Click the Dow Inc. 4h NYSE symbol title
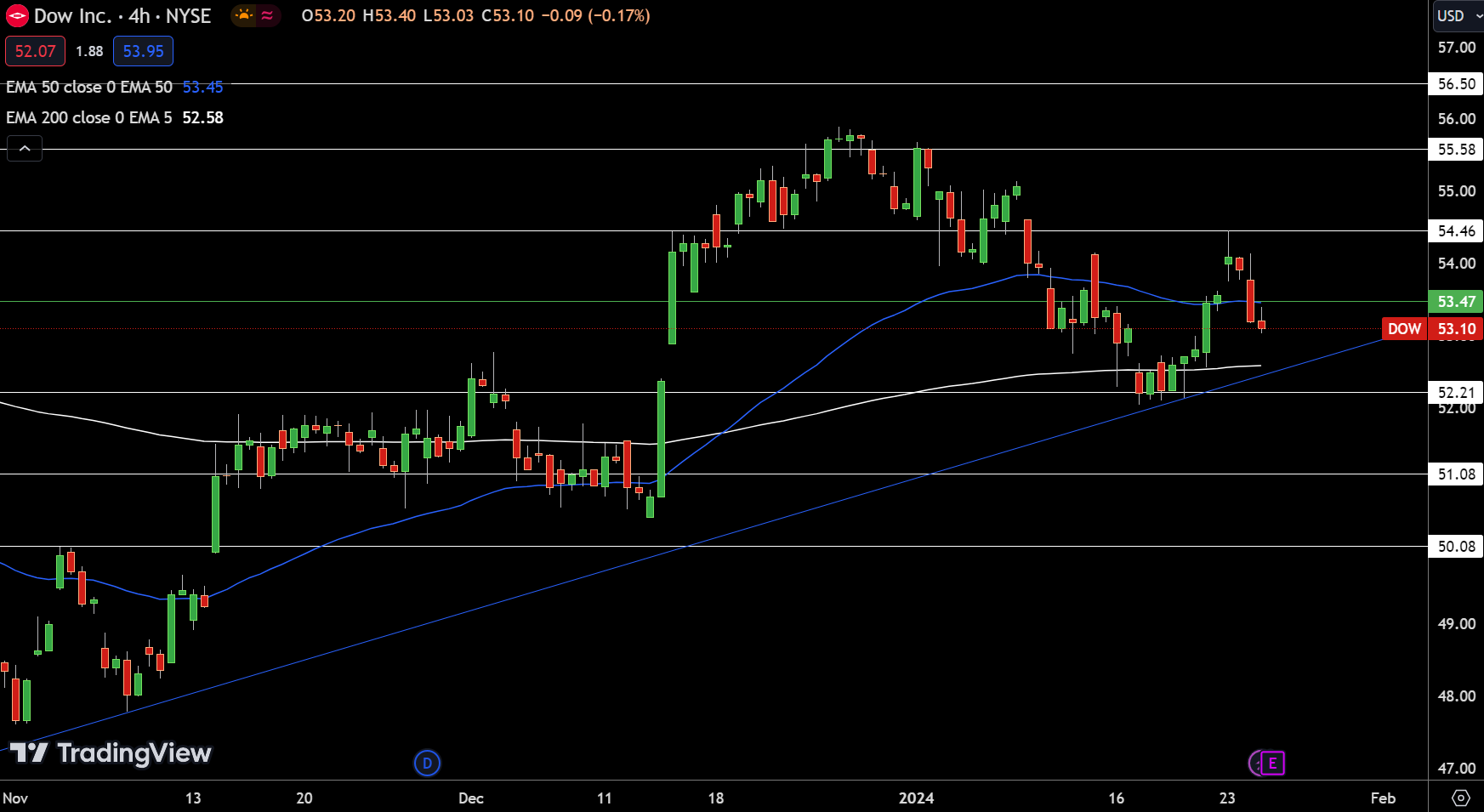The height and width of the screenshot is (812, 1484). [122, 16]
